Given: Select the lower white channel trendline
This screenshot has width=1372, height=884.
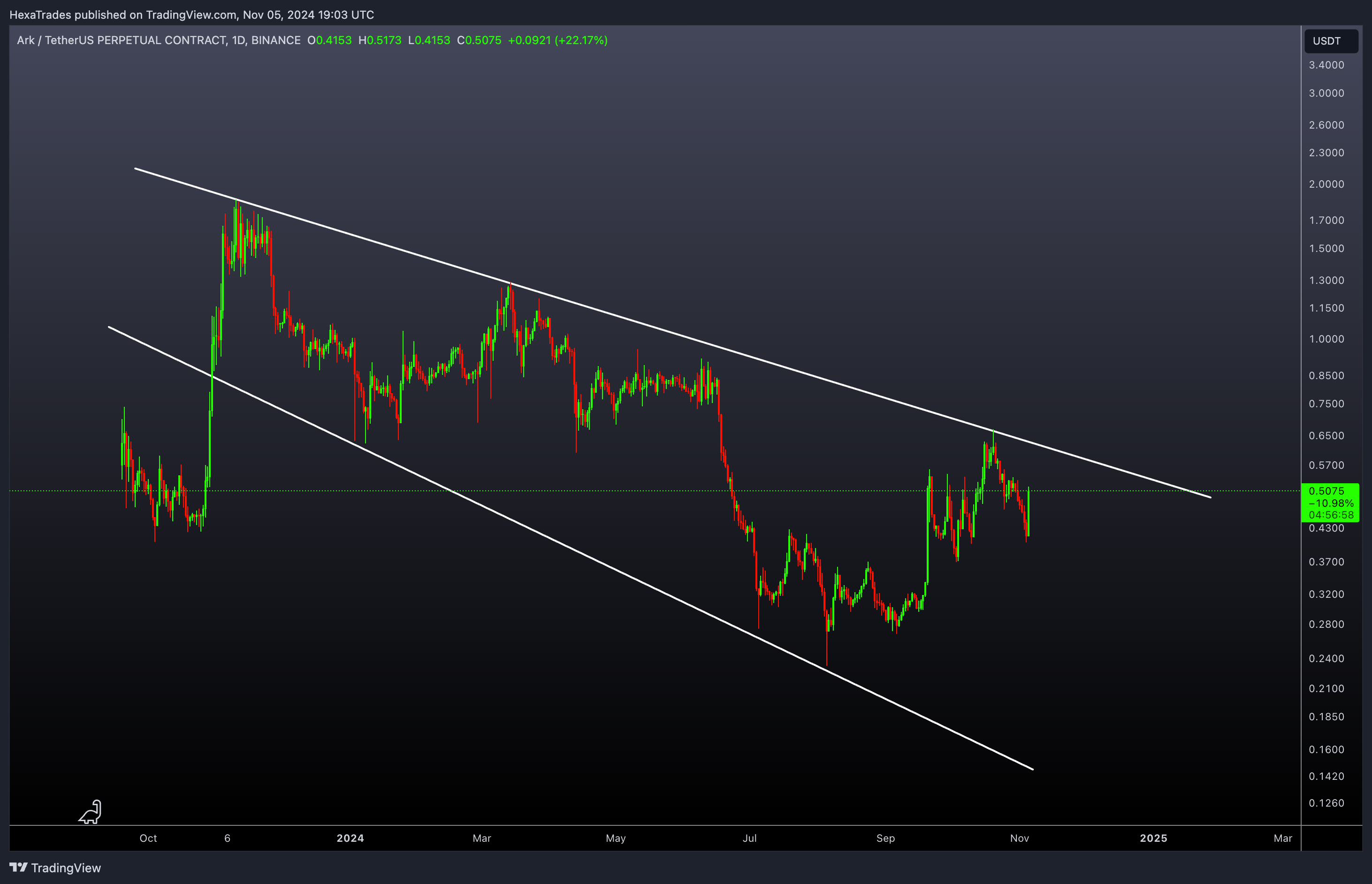Looking at the screenshot, I should pyautogui.click(x=571, y=548).
